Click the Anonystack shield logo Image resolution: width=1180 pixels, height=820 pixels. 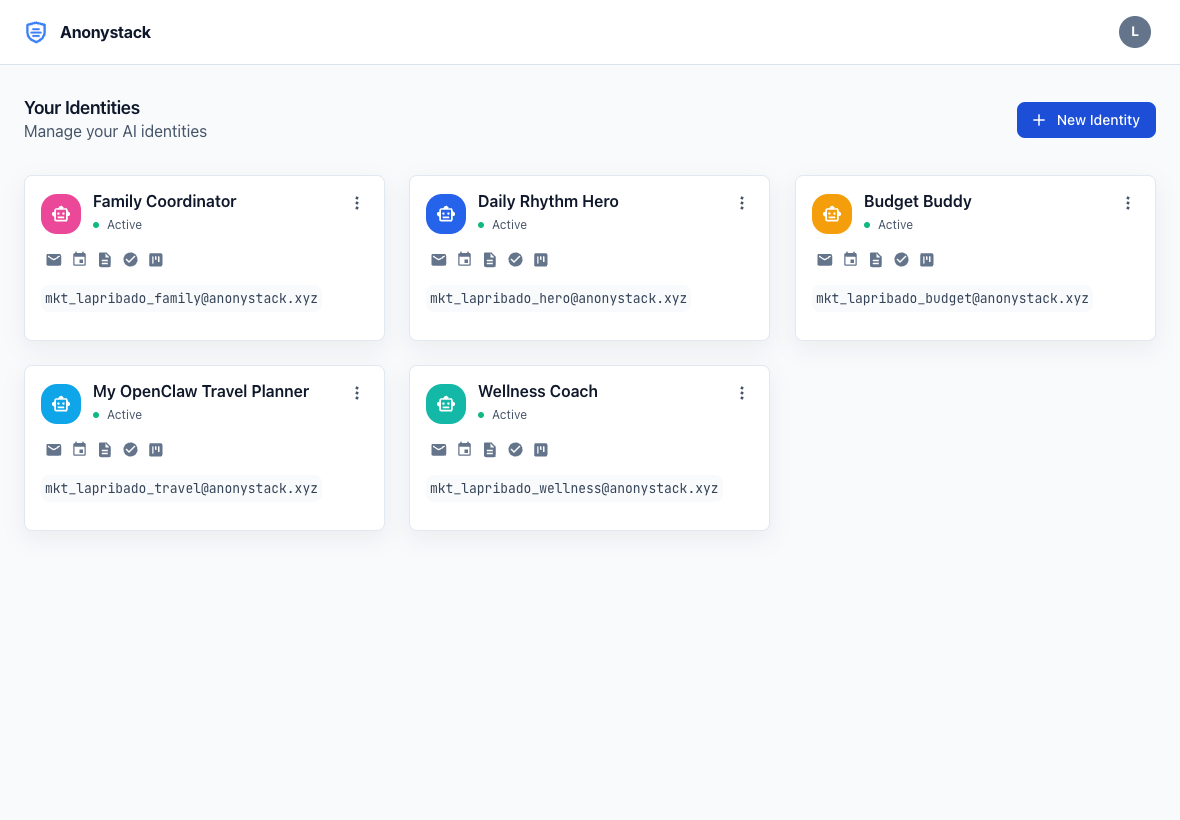pyautogui.click(x=36, y=32)
